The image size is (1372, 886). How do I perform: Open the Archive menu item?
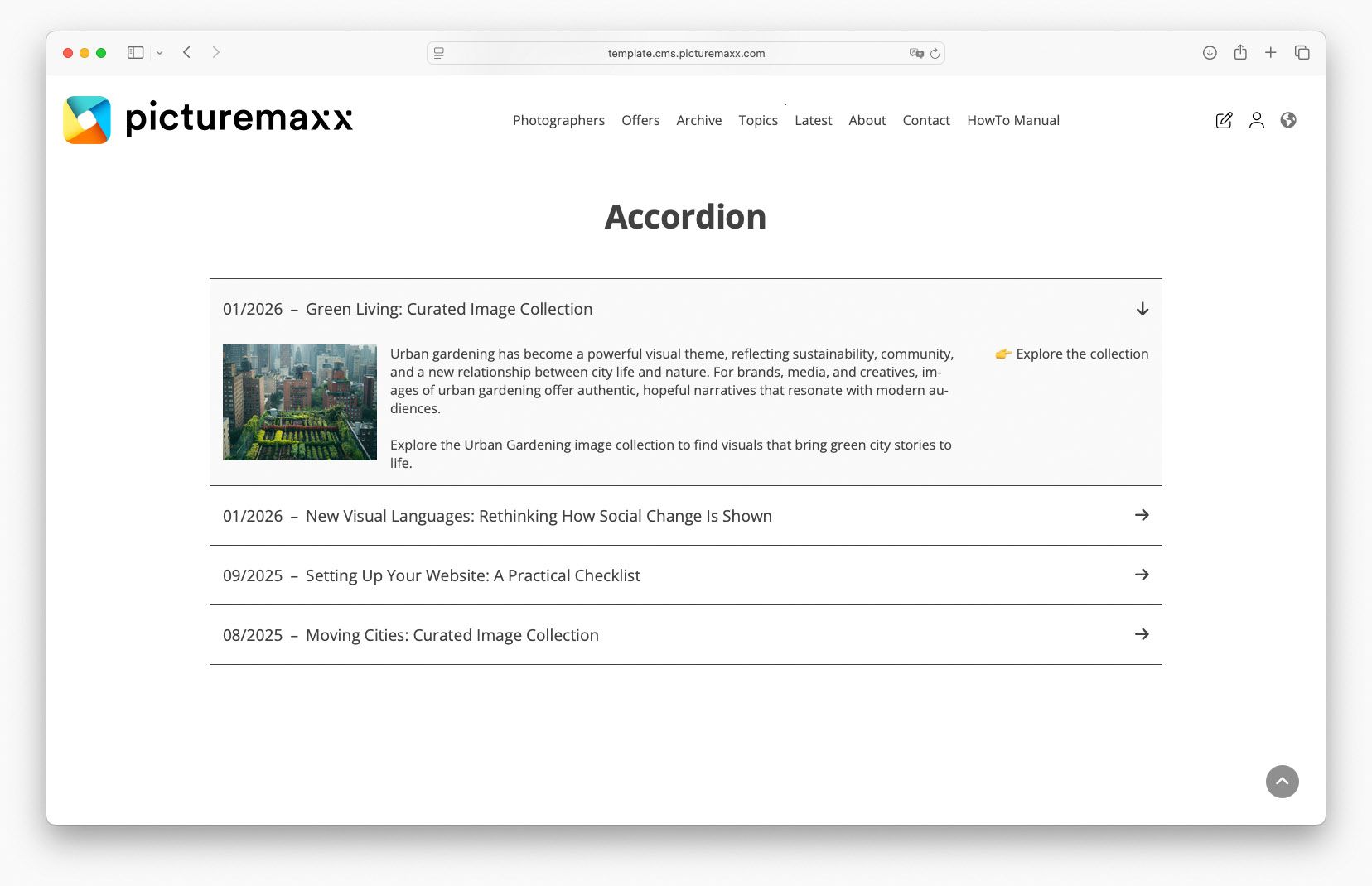click(x=698, y=120)
